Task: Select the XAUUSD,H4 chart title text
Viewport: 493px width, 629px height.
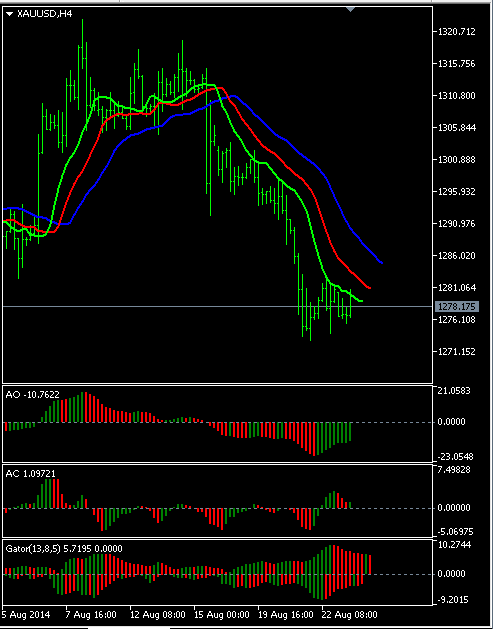Action: point(44,14)
